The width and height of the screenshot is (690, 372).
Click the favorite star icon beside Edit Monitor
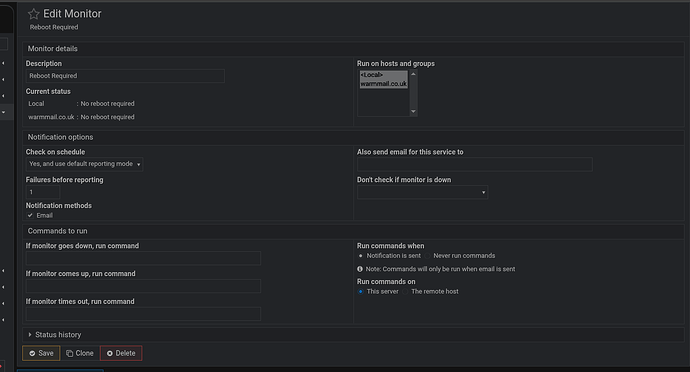(33, 14)
